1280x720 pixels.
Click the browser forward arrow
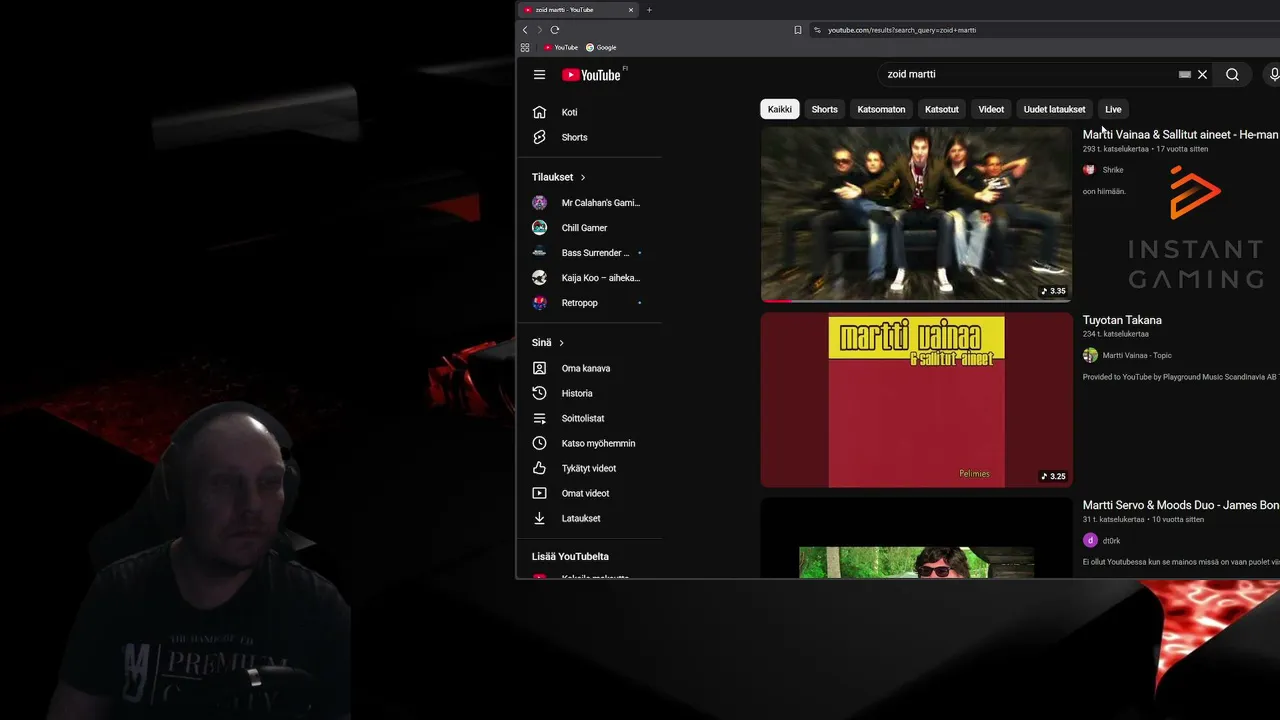tap(540, 30)
